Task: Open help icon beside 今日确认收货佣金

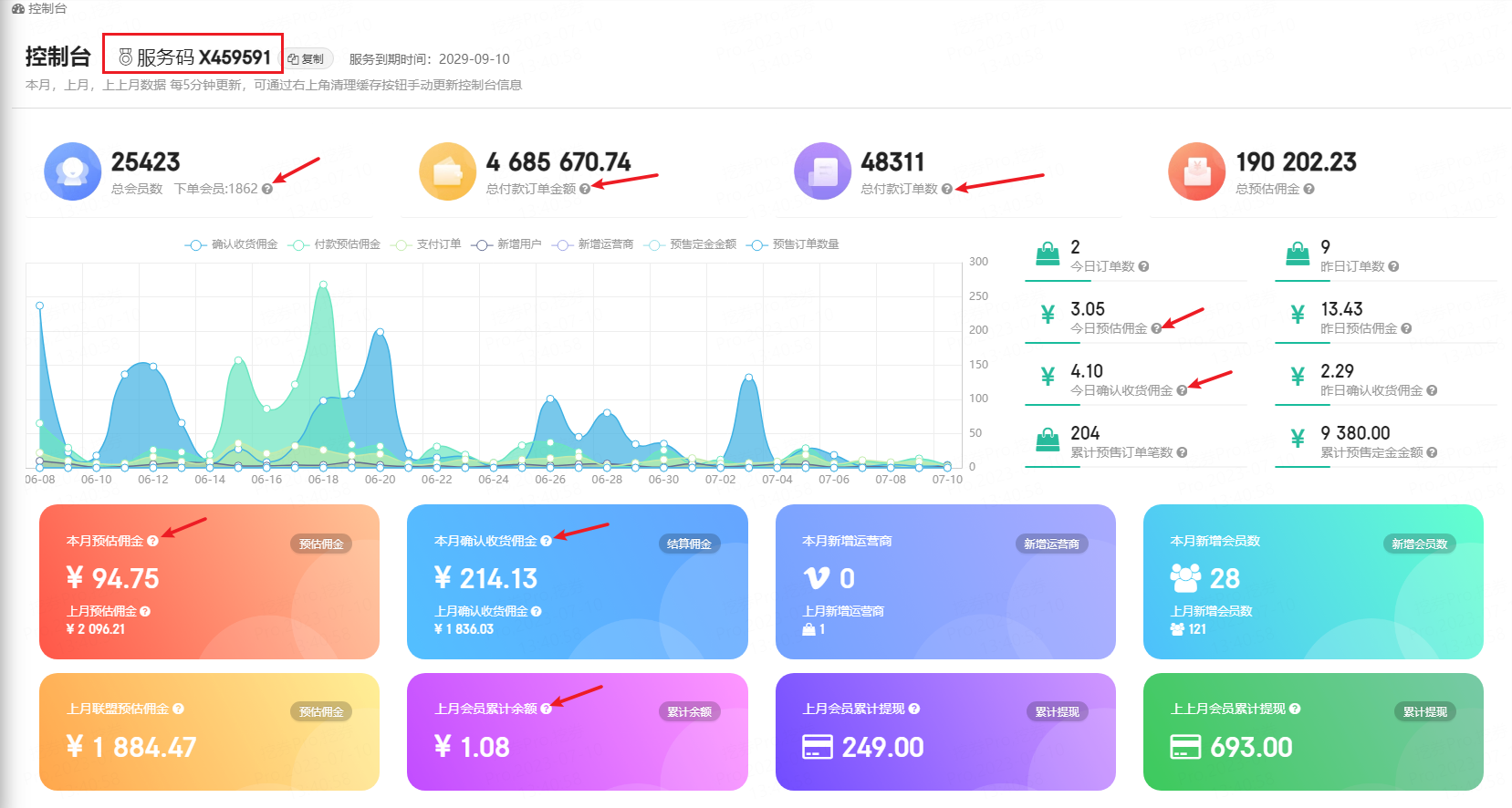Action: [1182, 390]
